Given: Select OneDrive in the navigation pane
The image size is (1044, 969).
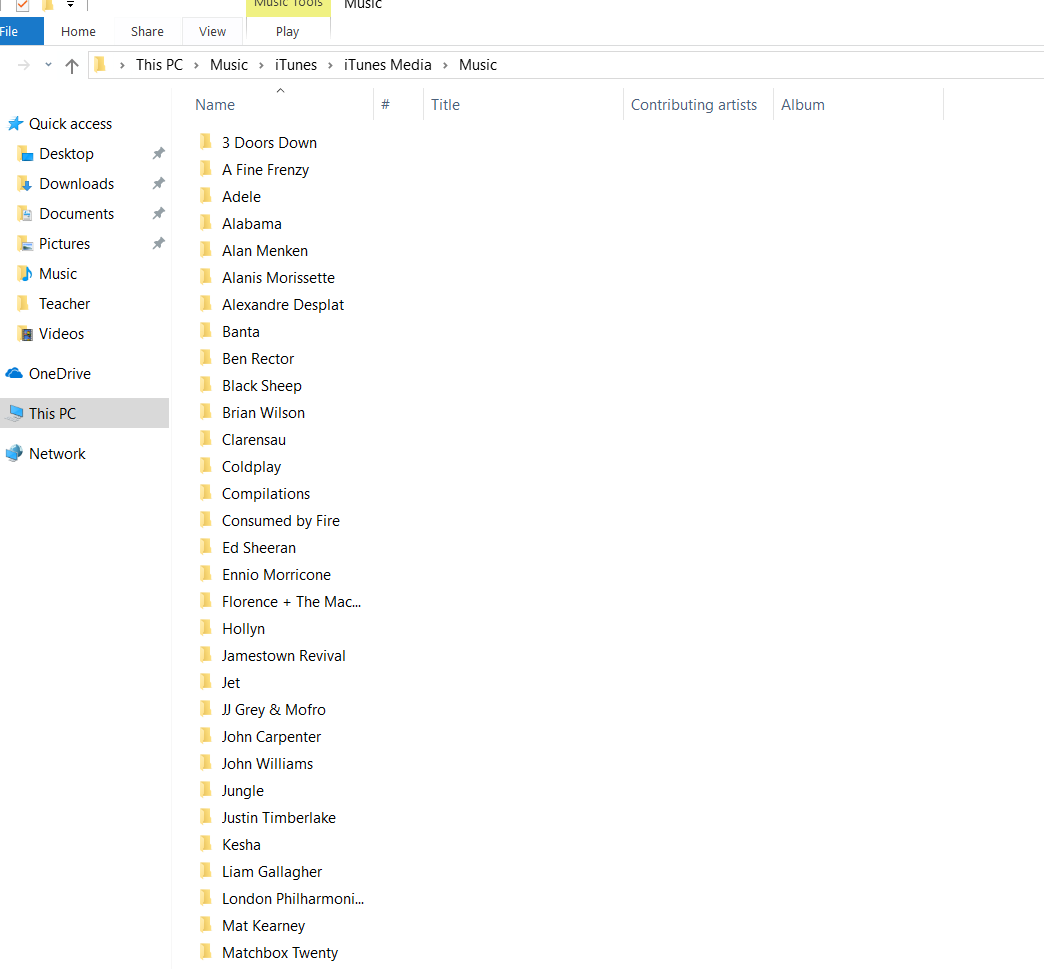Looking at the screenshot, I should tap(59, 374).
